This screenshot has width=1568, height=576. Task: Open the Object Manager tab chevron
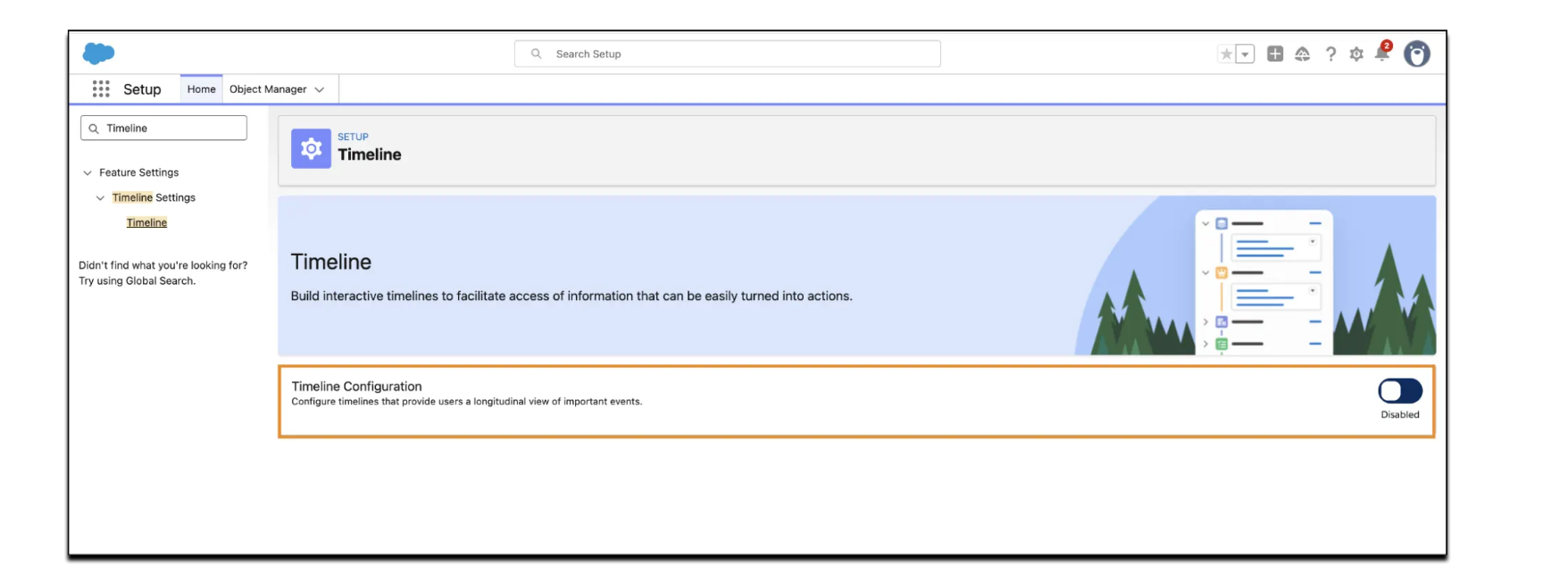(x=320, y=89)
